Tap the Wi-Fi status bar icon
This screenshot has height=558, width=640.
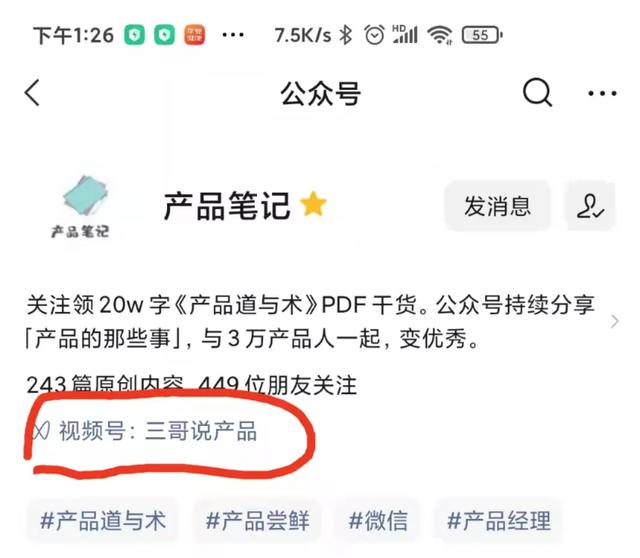click(440, 35)
